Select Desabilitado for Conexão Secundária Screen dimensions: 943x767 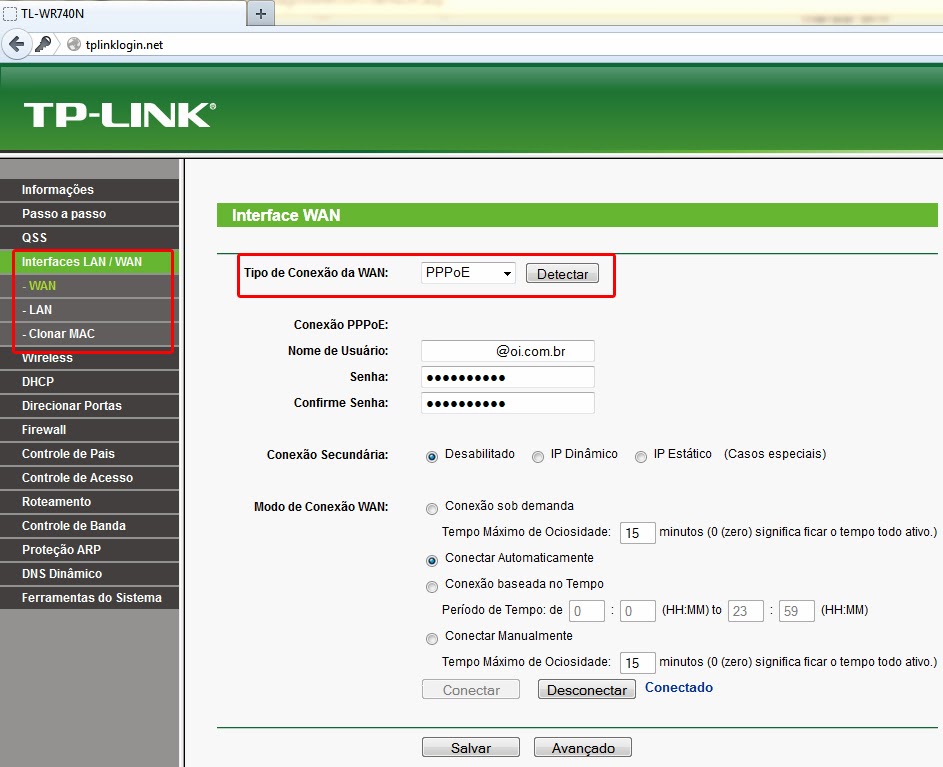(431, 455)
